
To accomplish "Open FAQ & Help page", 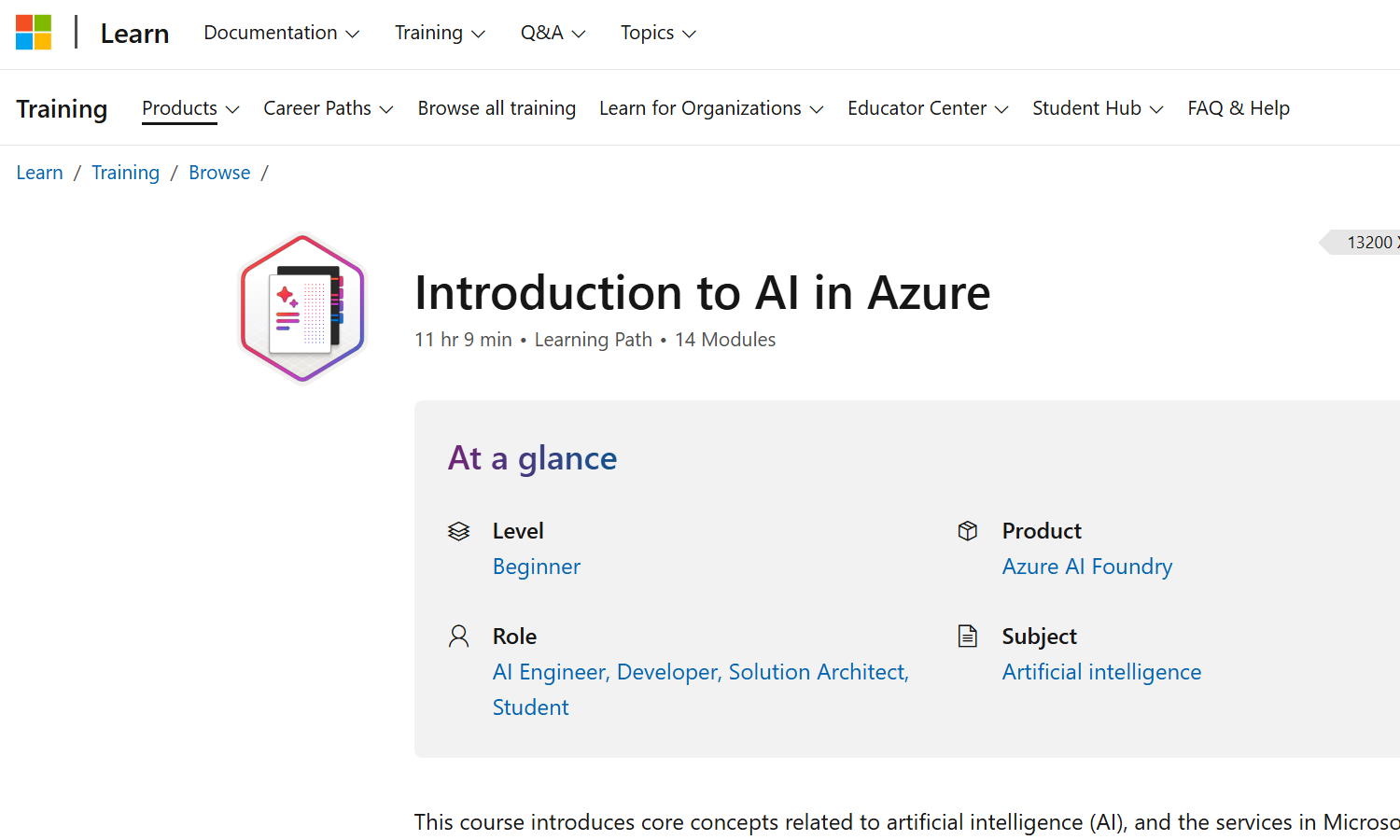I will point(1238,108).
